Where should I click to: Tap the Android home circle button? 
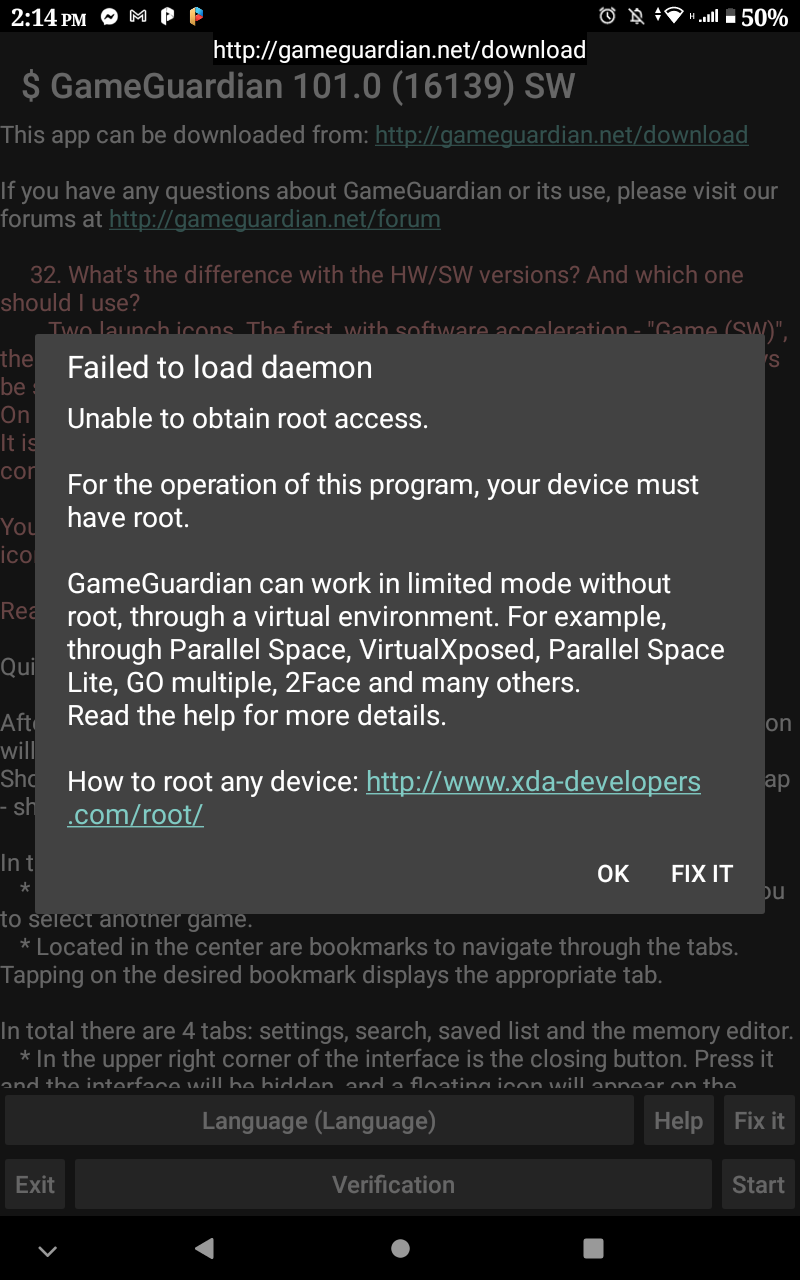pos(400,1247)
